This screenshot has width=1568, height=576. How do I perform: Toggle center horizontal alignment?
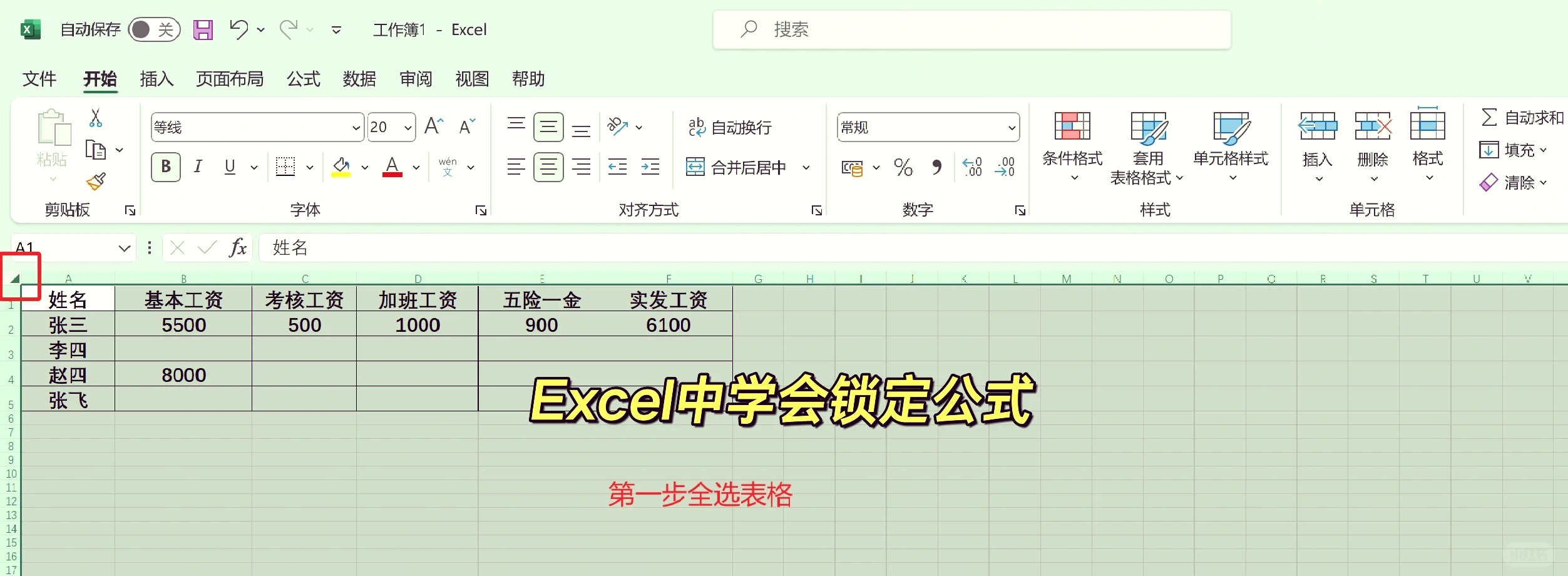(x=548, y=167)
